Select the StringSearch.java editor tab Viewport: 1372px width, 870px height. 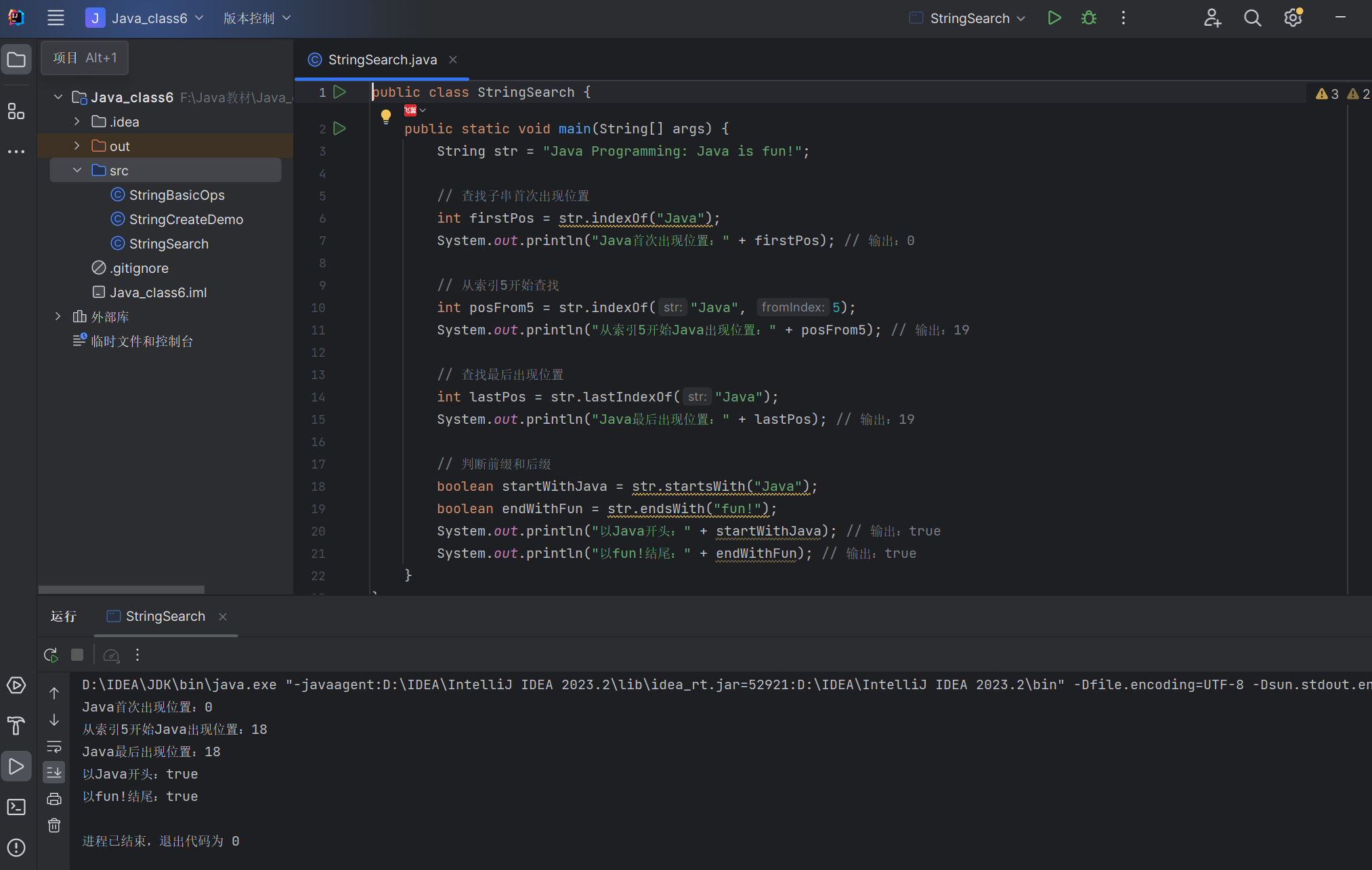coord(382,60)
